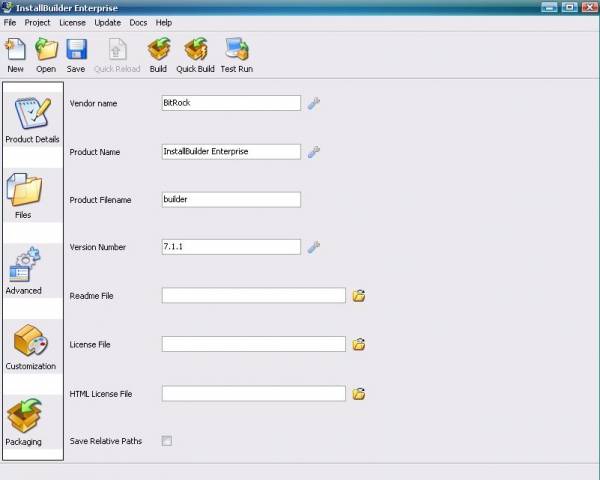
Task: Click the HTML License File label
Action: [101, 394]
